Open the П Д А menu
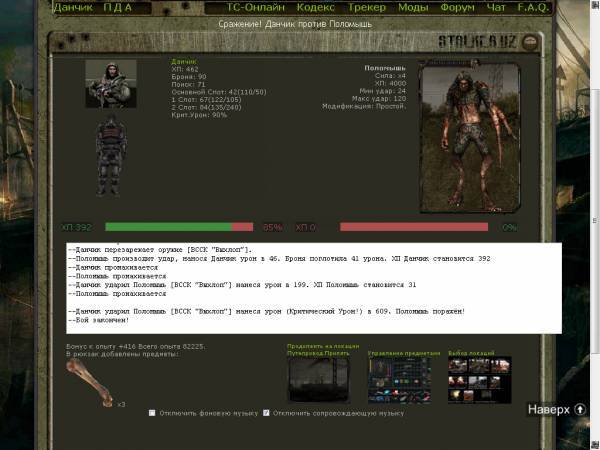This screenshot has height=450, width=600. (x=124, y=7)
